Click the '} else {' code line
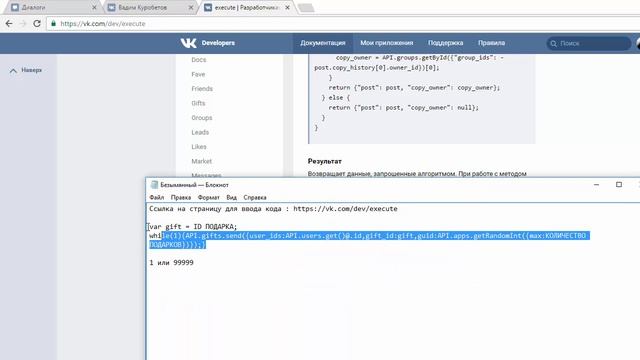This screenshot has height=360, width=640. click(336, 98)
